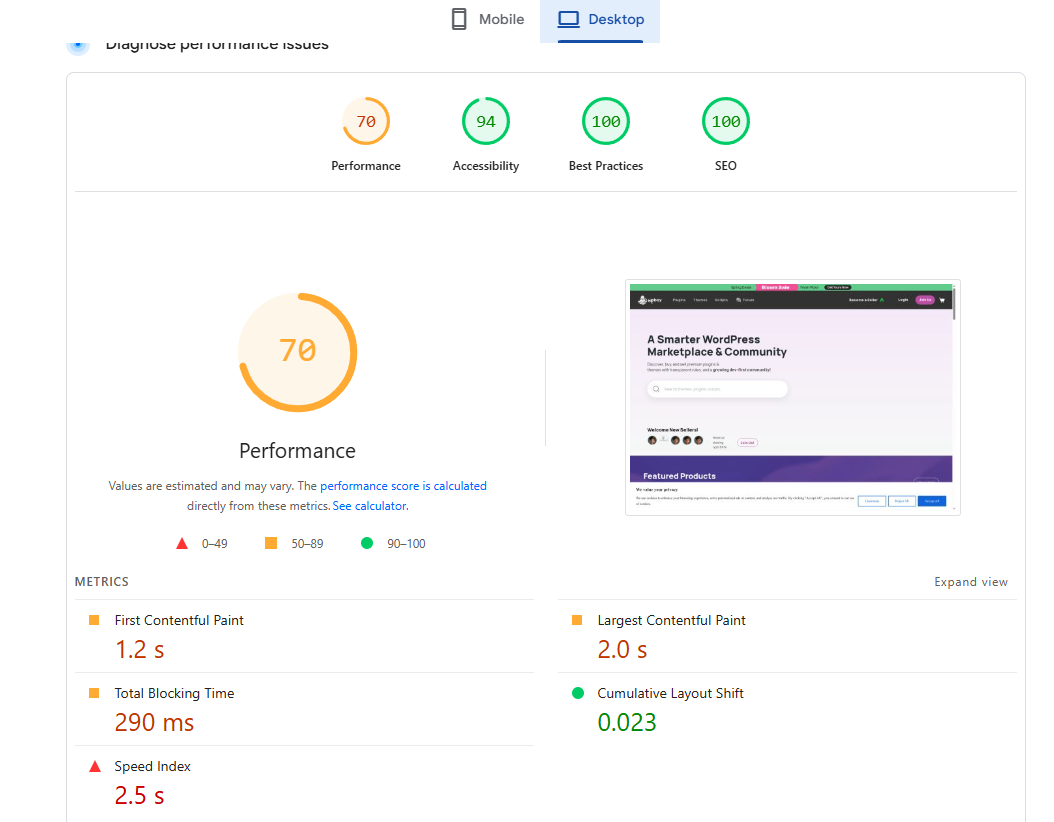
Task: Expand the Largest Contentful Paint metric
Action: point(787,636)
